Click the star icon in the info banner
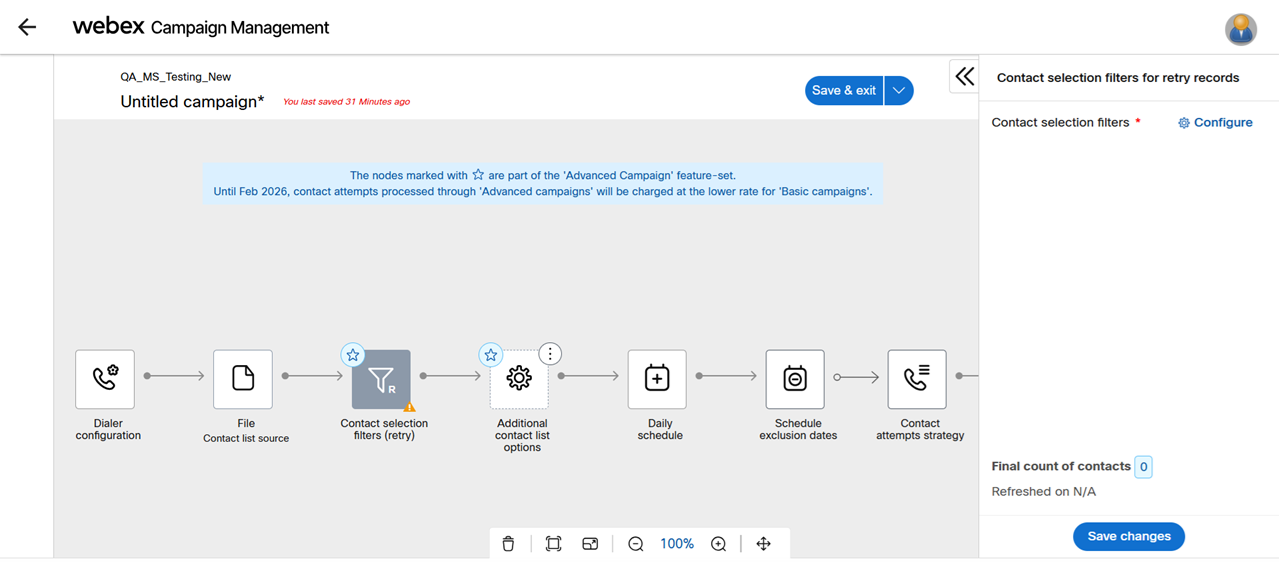This screenshot has width=1279, height=567. point(478,174)
